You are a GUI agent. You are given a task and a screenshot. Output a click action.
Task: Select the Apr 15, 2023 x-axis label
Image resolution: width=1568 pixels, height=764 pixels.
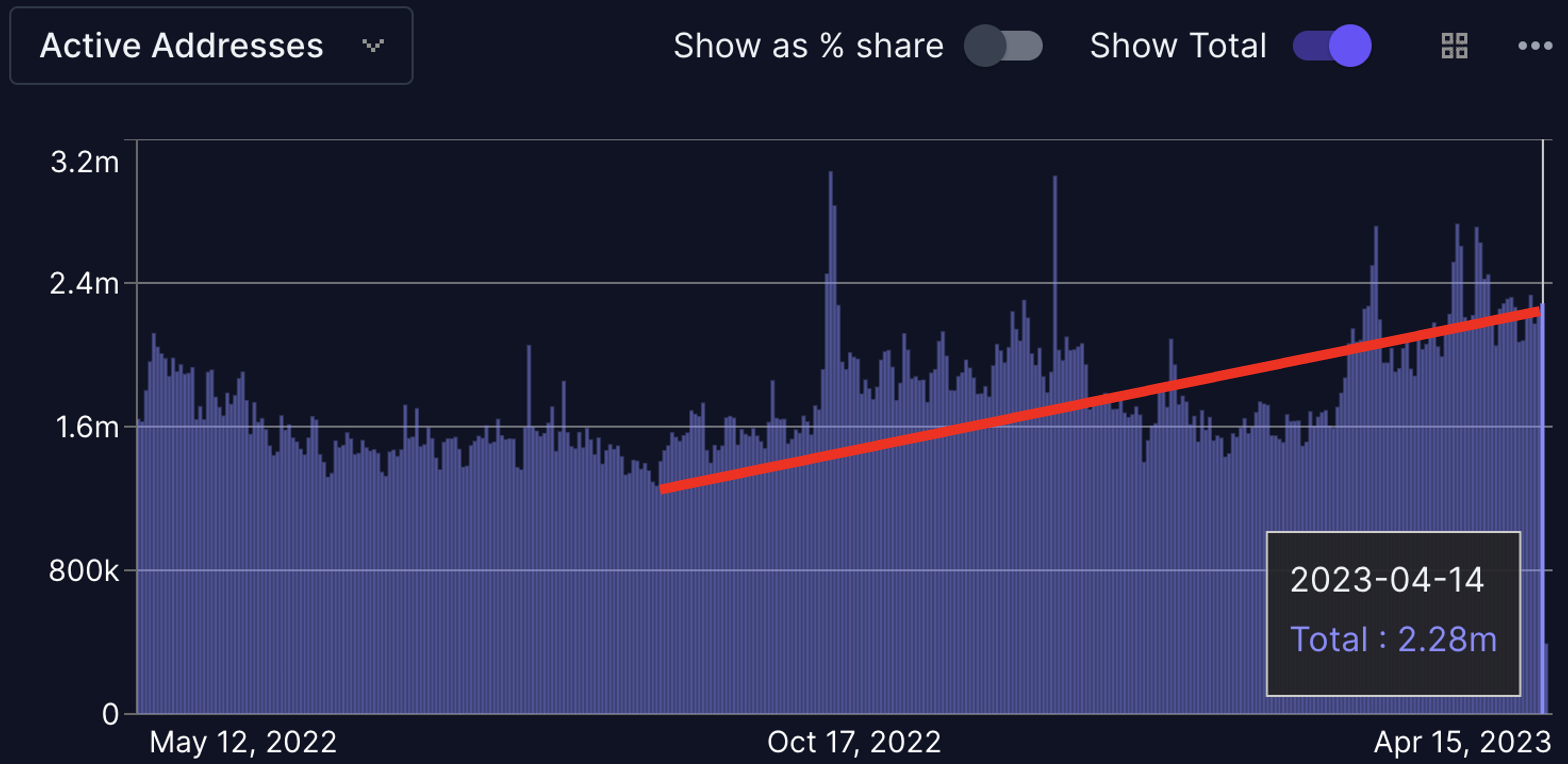tap(1460, 742)
